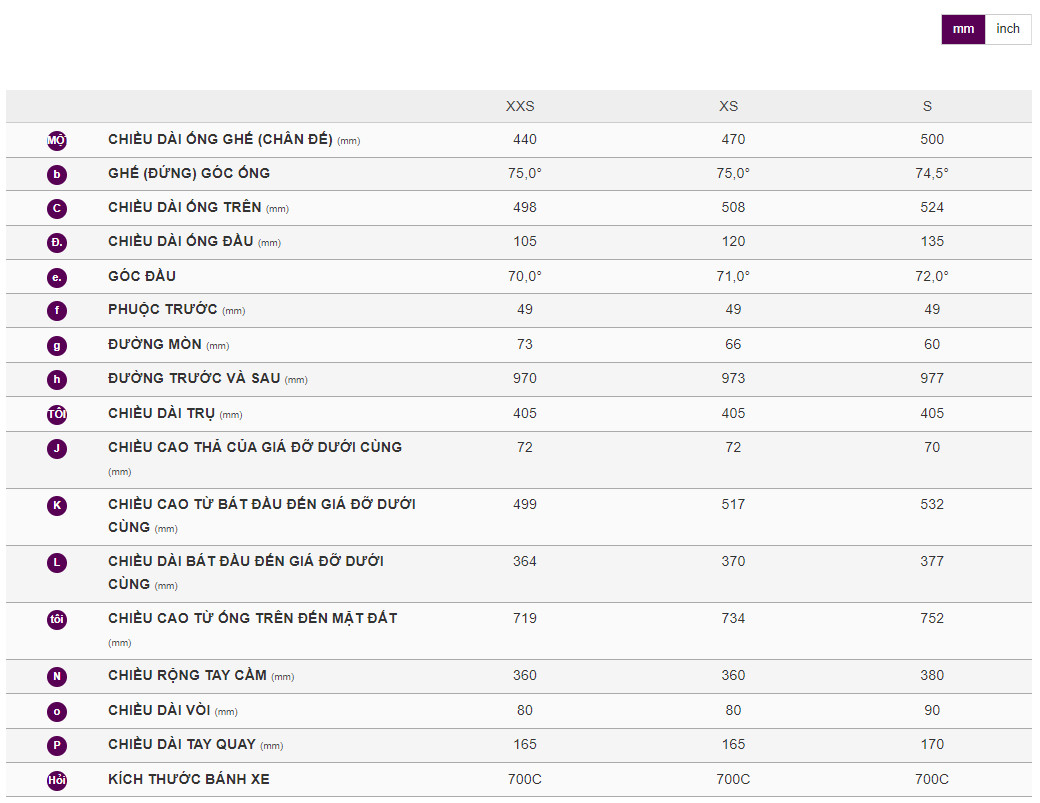The width and height of the screenshot is (1040, 803).
Task: Click the 'J' badge for bottom bracket drop
Action: coord(57,449)
